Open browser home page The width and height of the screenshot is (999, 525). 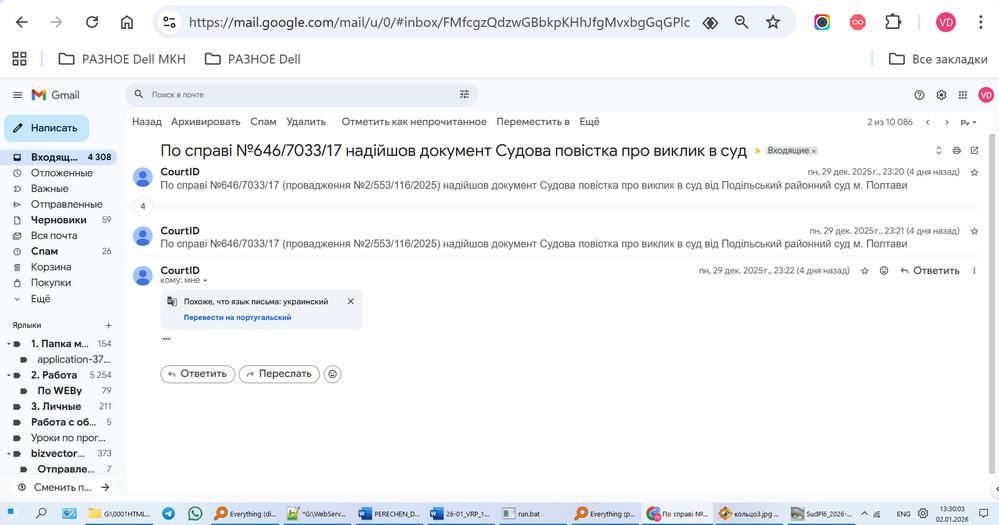(127, 22)
